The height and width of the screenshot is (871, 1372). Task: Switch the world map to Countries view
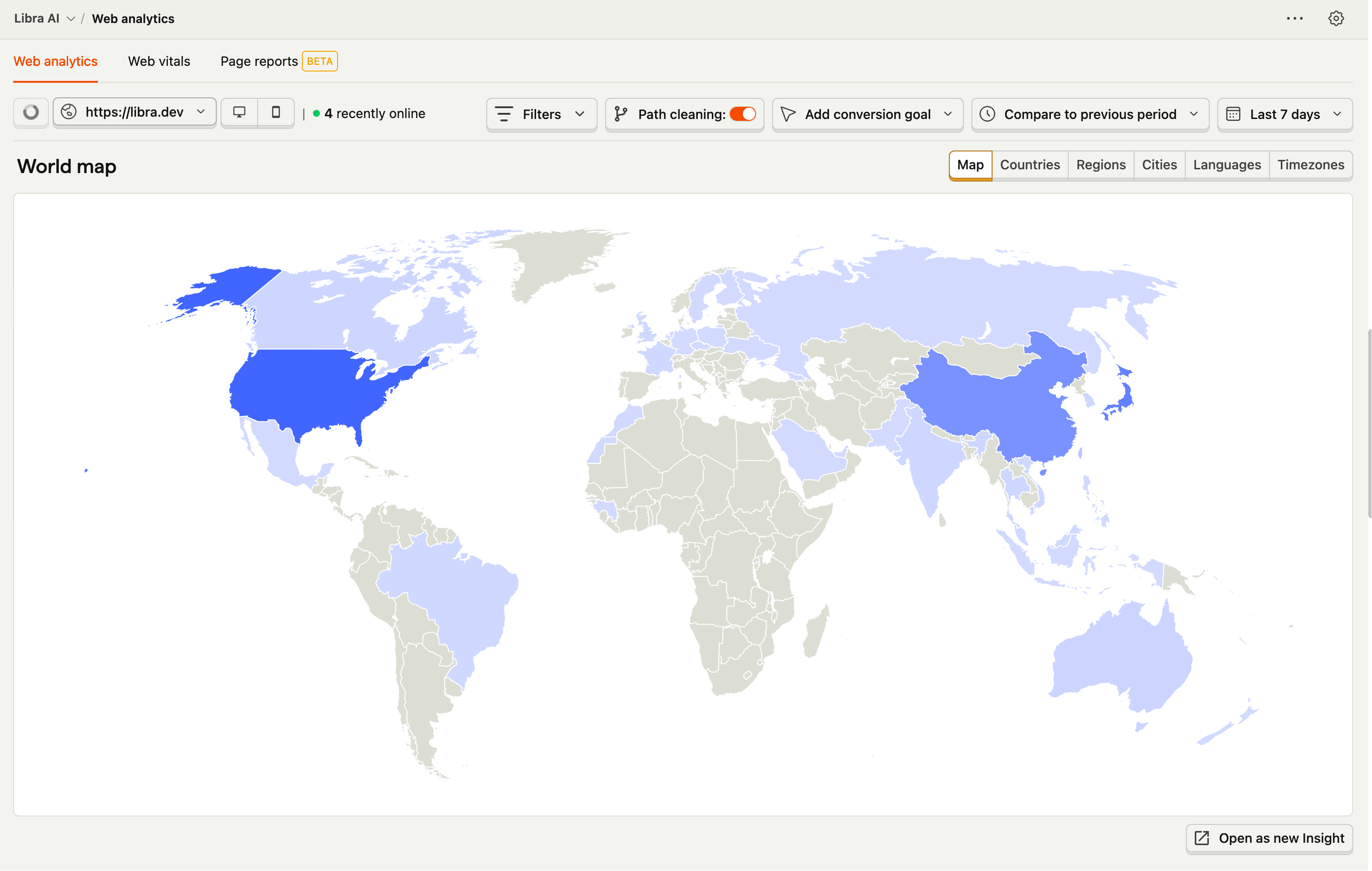(1030, 165)
